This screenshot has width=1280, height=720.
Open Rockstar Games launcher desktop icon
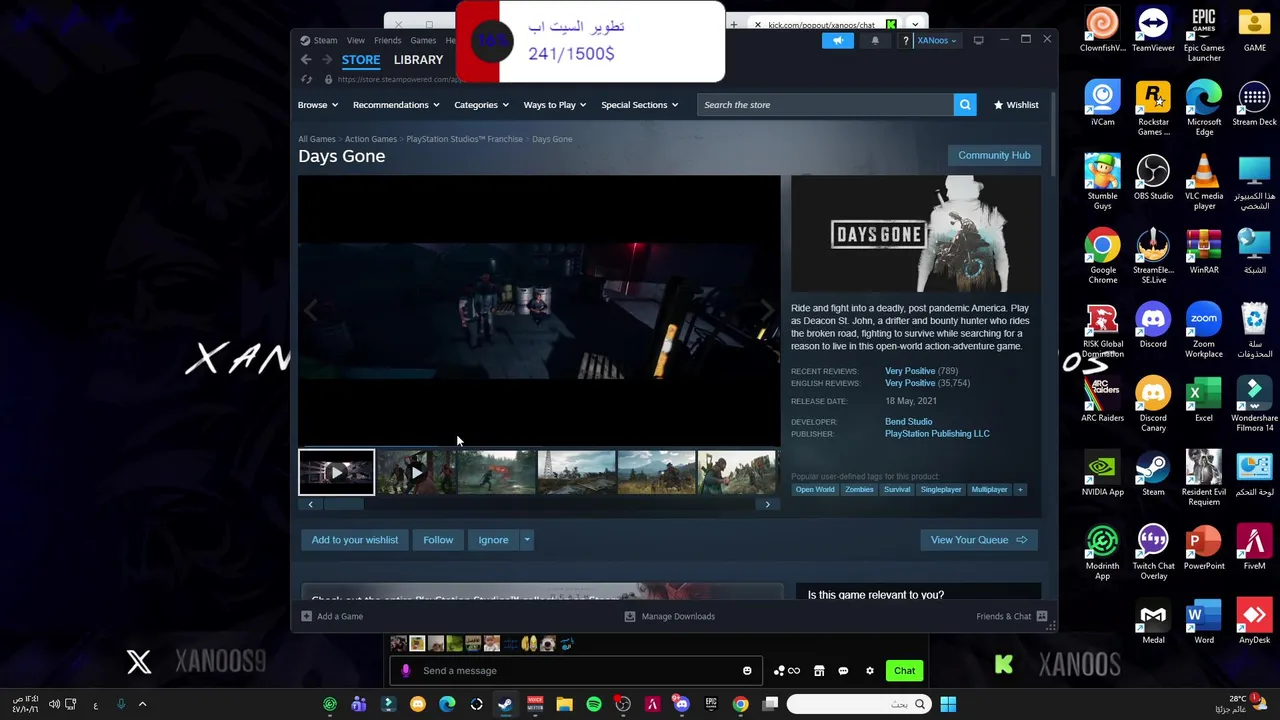tap(1153, 108)
